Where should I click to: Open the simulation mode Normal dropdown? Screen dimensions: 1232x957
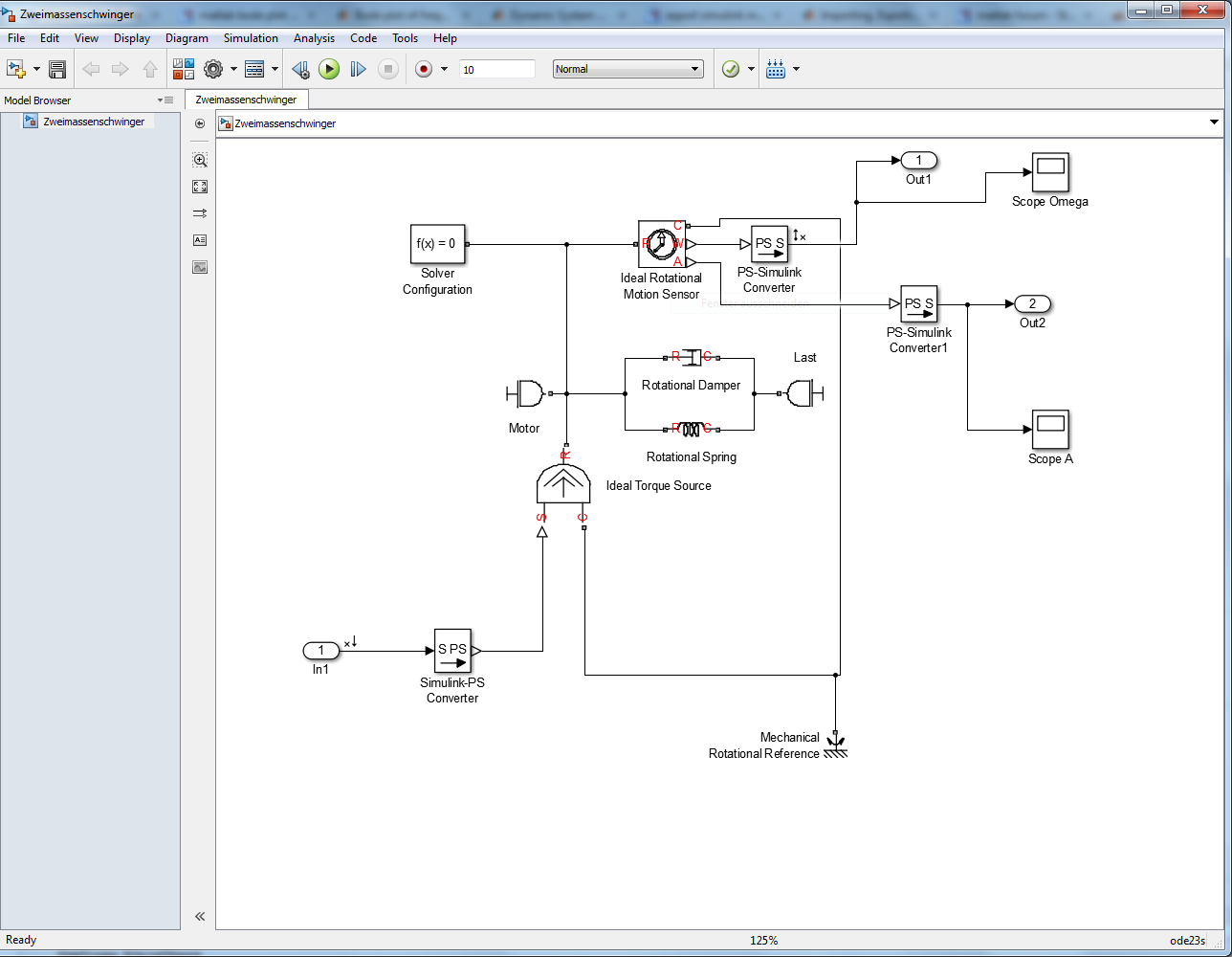[627, 69]
